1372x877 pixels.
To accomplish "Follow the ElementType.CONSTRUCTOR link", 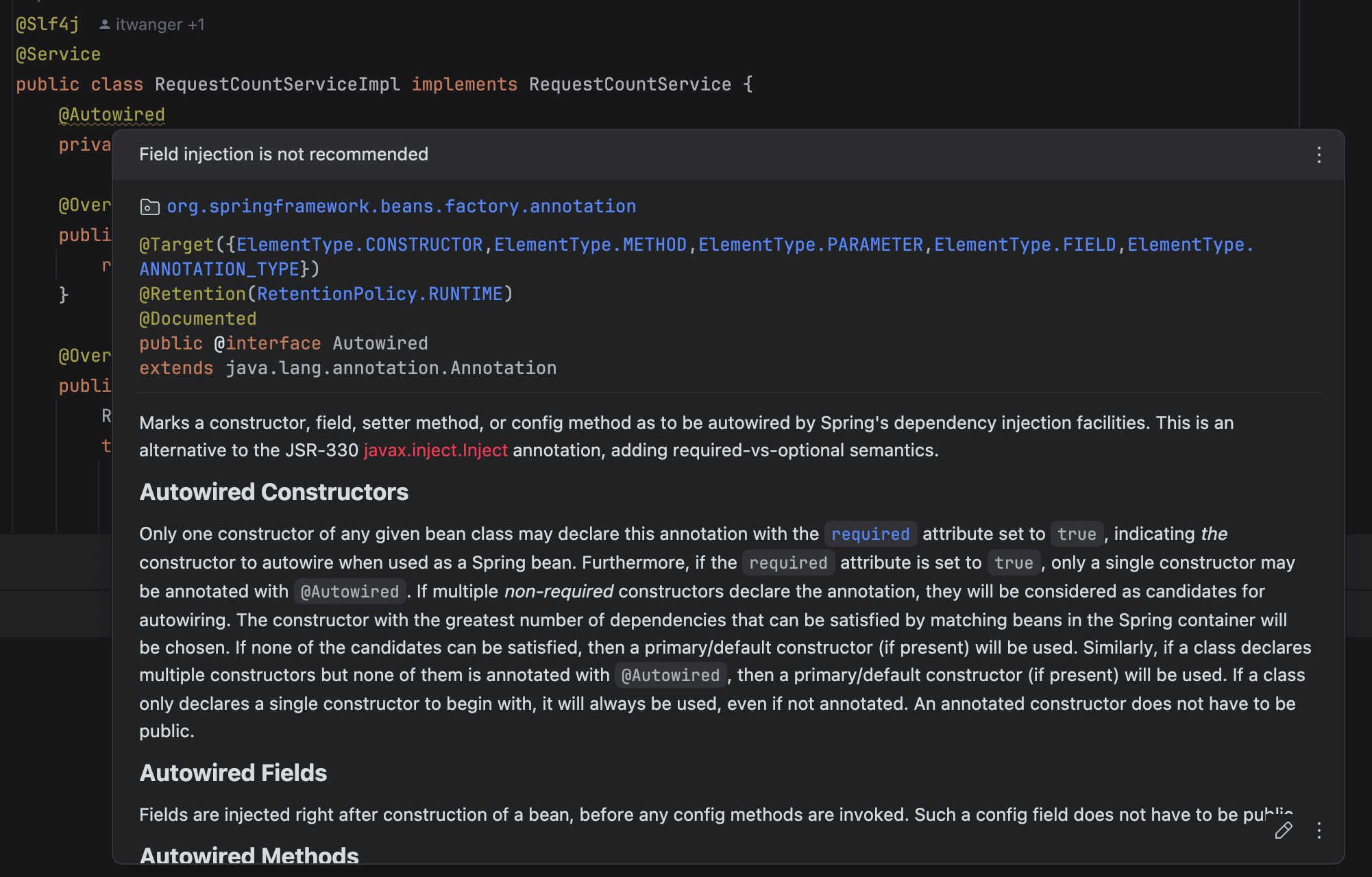I will coord(359,245).
